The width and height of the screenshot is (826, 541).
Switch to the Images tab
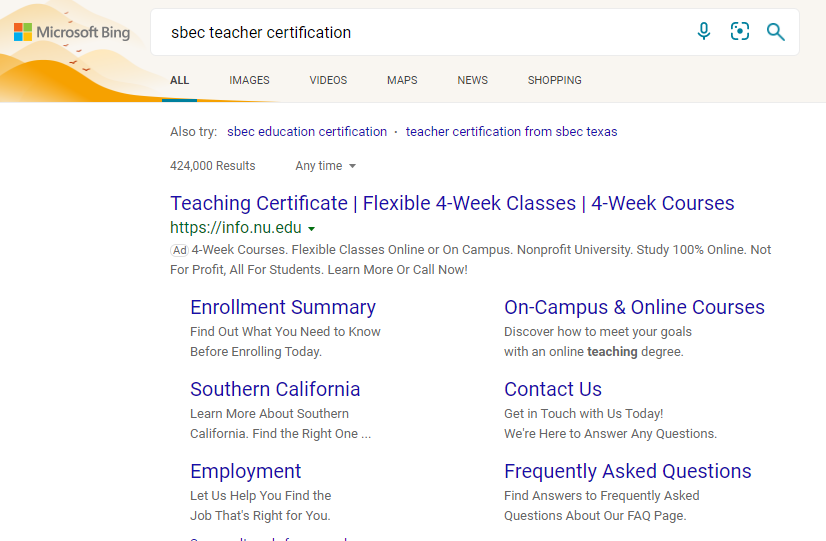pos(249,80)
